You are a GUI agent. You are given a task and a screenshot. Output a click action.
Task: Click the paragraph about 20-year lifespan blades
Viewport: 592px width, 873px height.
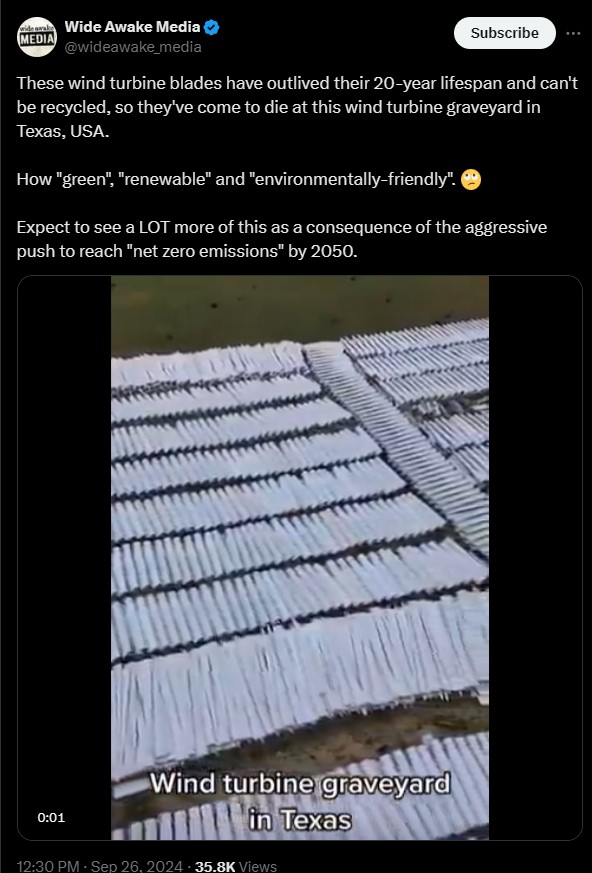[x=297, y=107]
